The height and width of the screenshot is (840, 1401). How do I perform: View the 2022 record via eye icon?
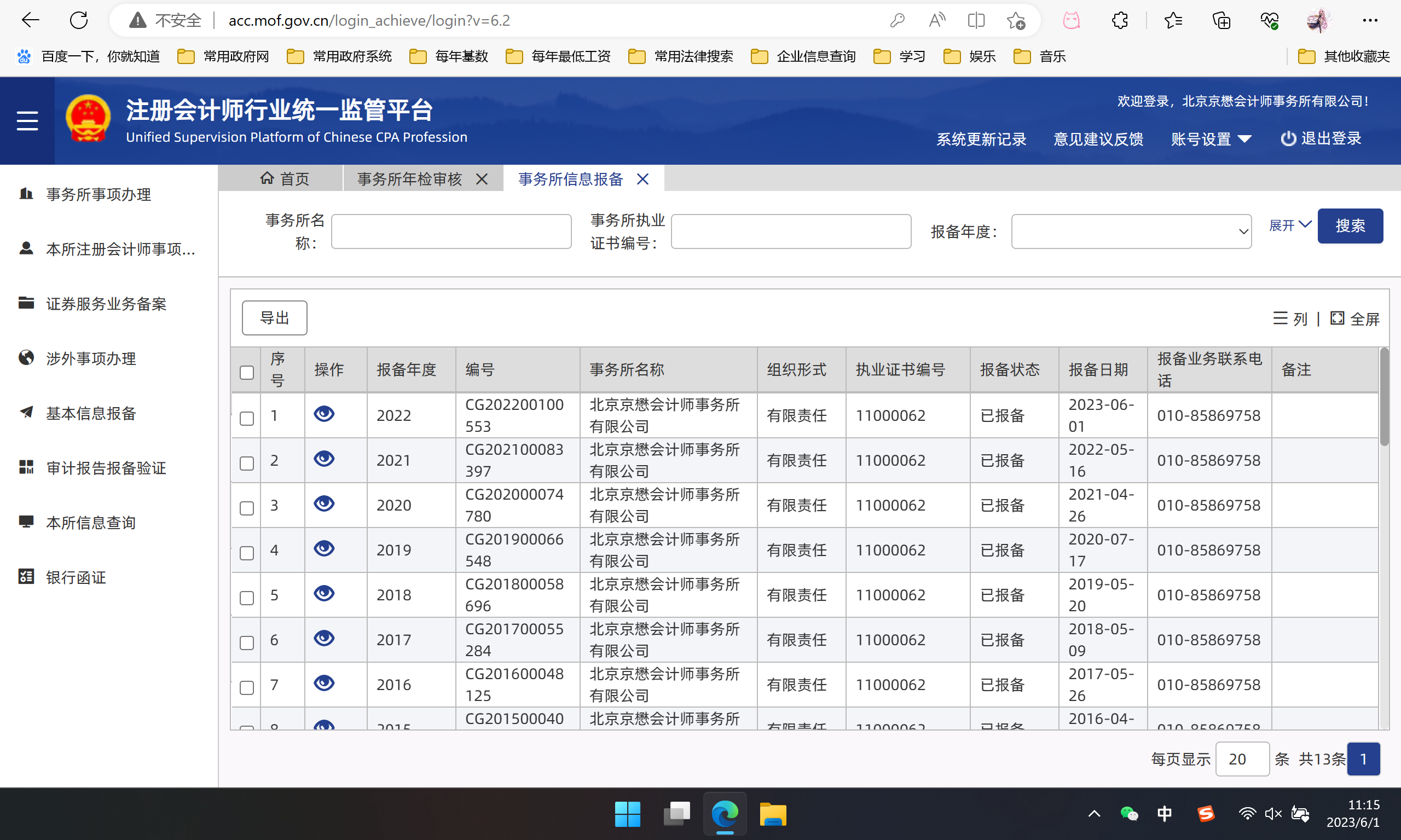(x=324, y=414)
